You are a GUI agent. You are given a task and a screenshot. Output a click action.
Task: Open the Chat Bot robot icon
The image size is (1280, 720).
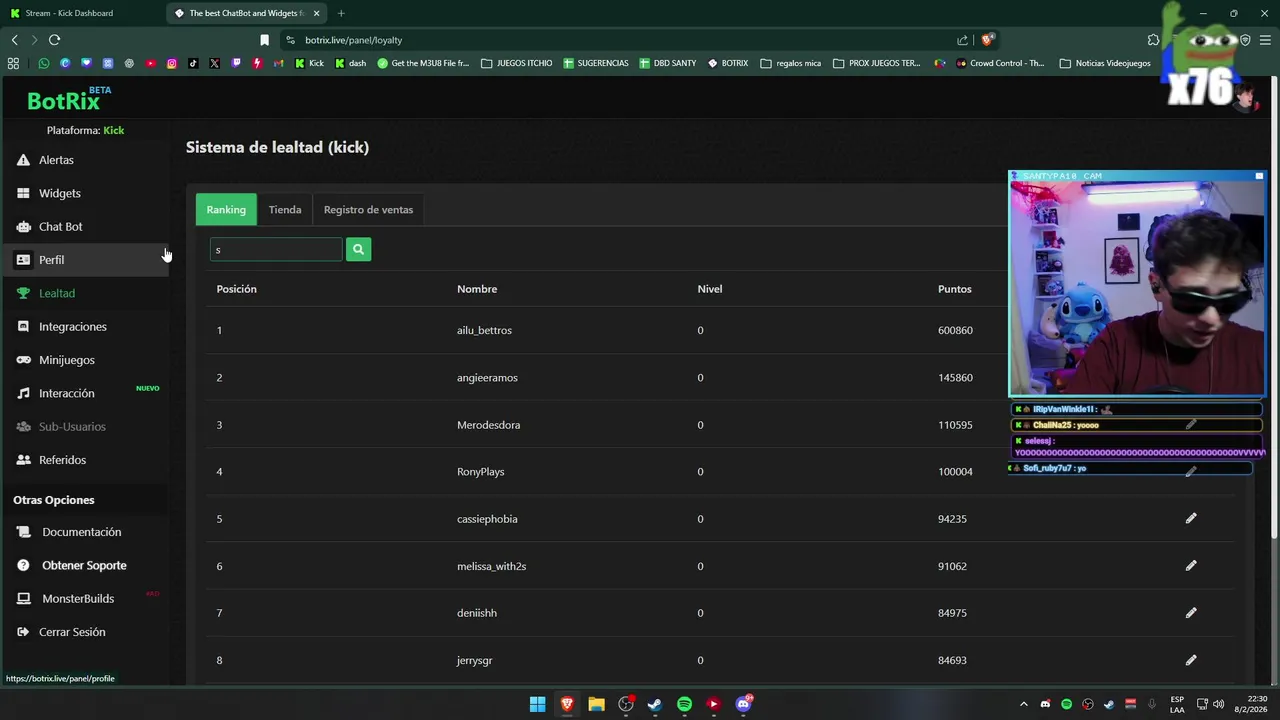(x=23, y=227)
